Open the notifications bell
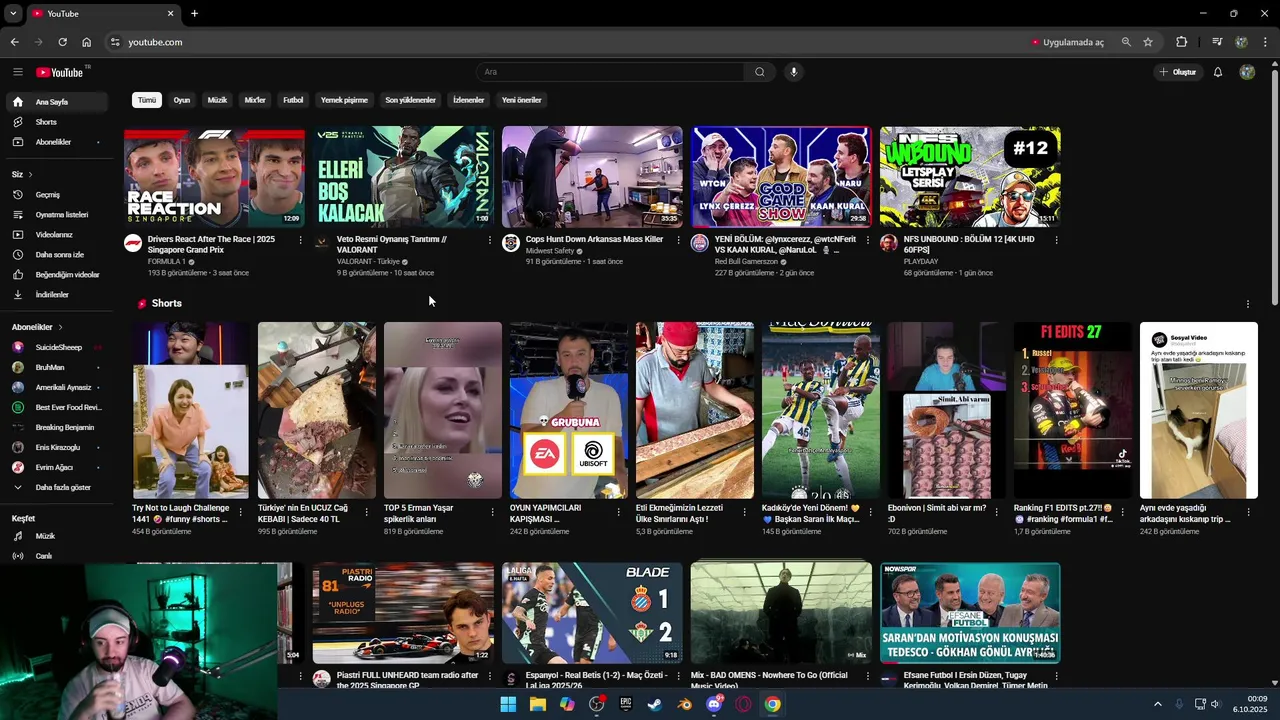Viewport: 1280px width, 720px height. [1218, 72]
